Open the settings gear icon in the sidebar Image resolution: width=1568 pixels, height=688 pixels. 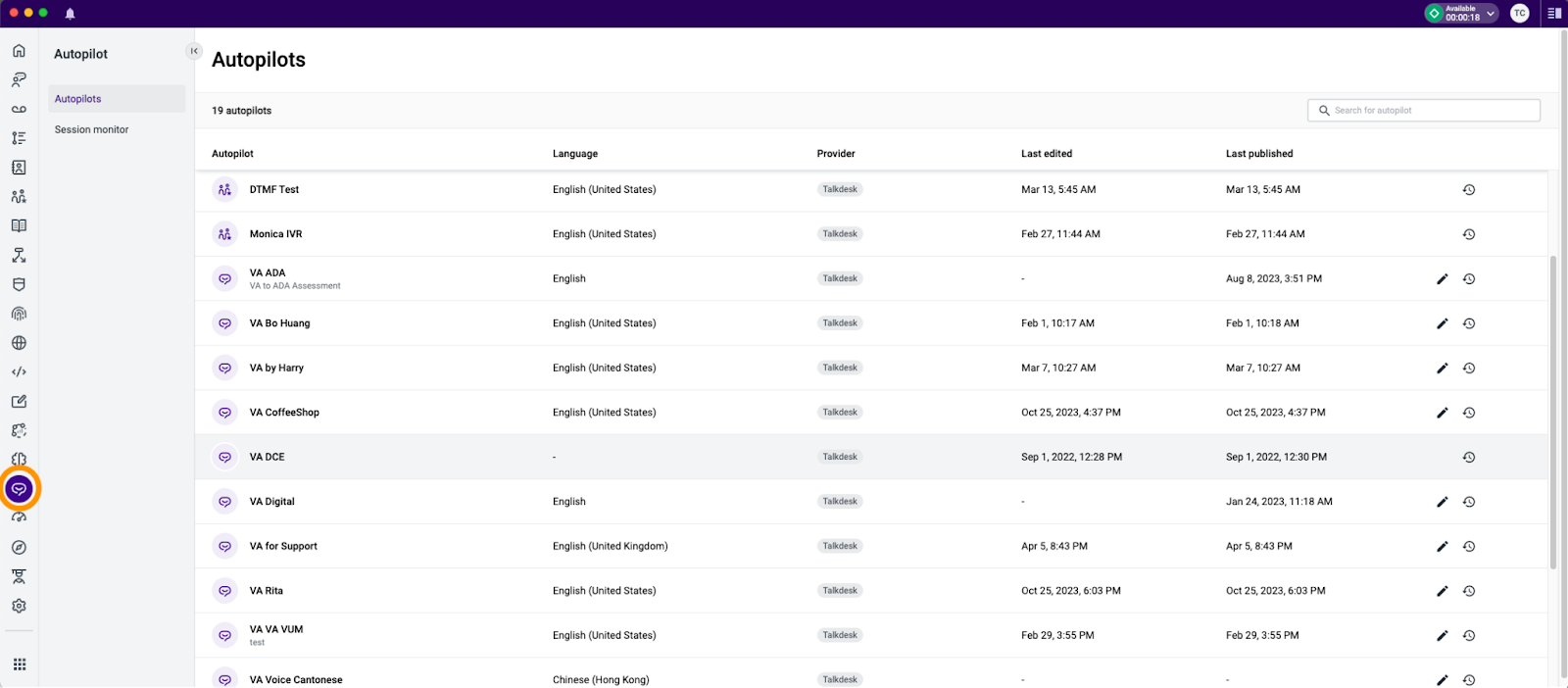(x=19, y=606)
